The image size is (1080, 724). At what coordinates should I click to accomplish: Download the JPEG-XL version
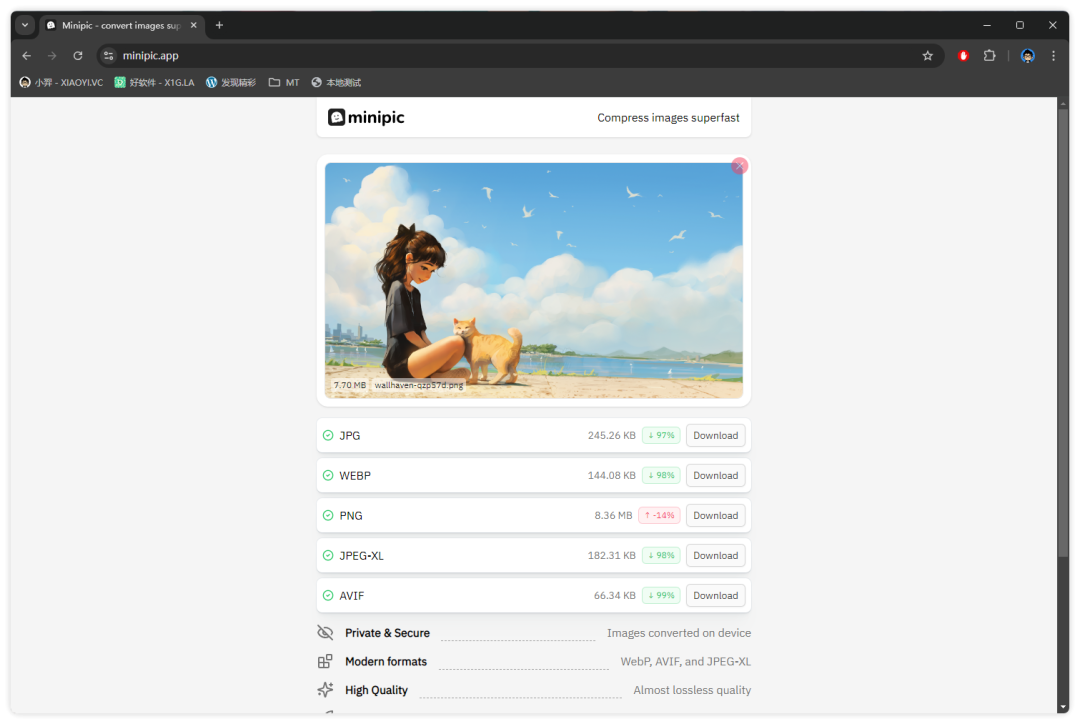click(x=715, y=555)
